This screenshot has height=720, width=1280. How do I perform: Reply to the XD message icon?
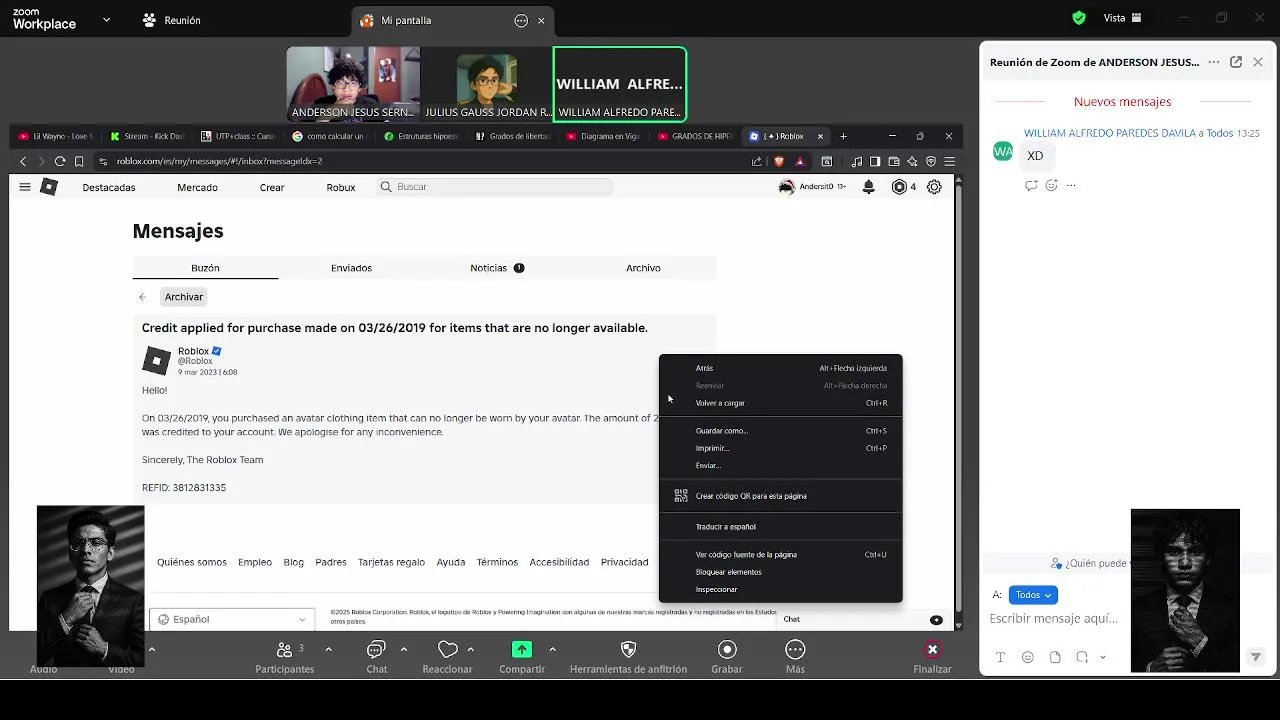pyautogui.click(x=1031, y=185)
